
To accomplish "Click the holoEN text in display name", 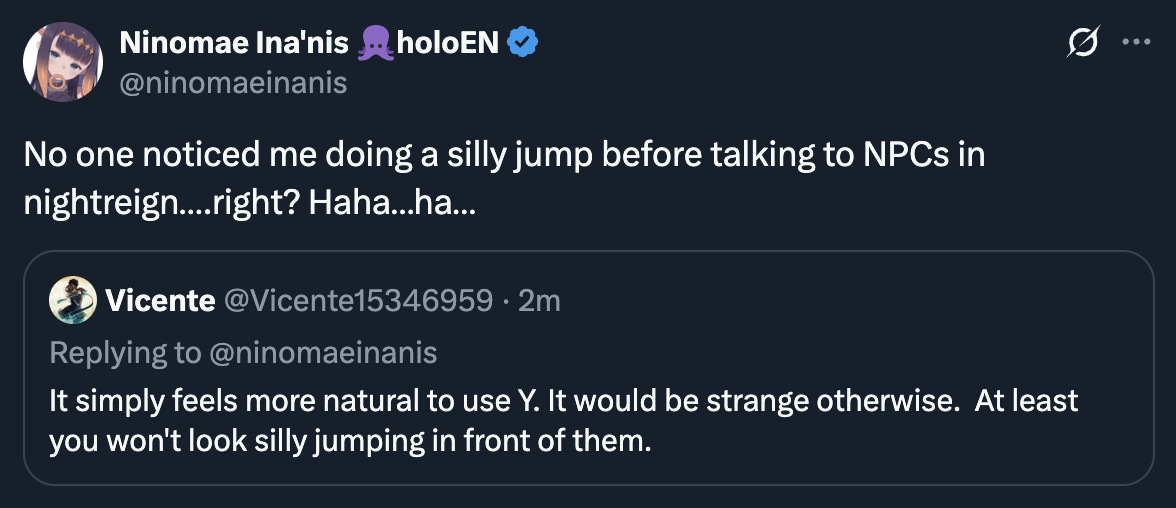I will [448, 43].
